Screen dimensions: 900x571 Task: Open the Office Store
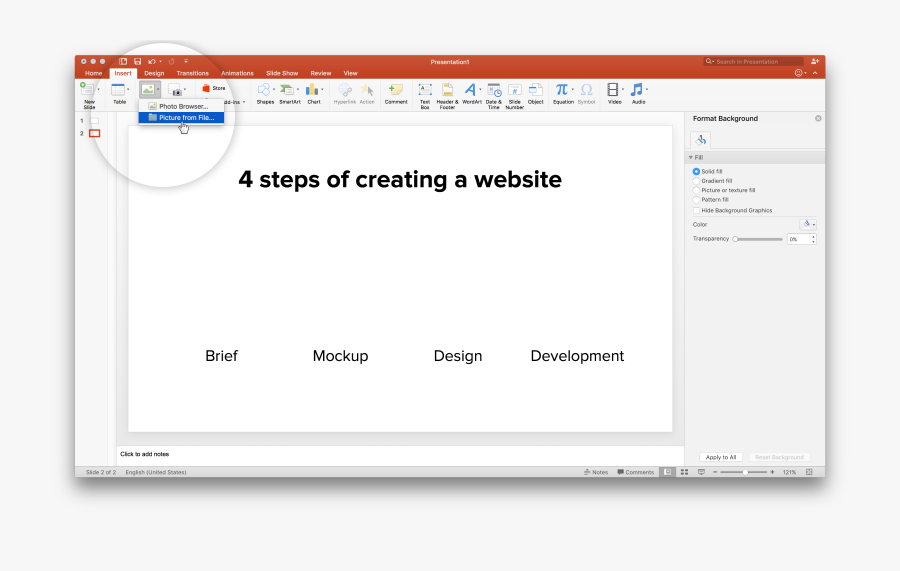click(214, 88)
